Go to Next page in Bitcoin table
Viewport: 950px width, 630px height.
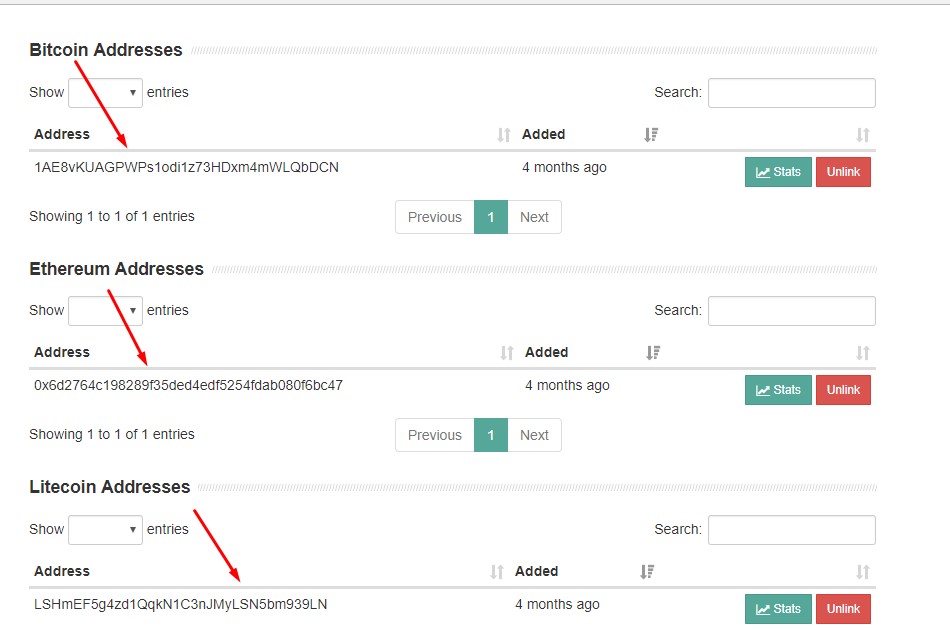534,217
